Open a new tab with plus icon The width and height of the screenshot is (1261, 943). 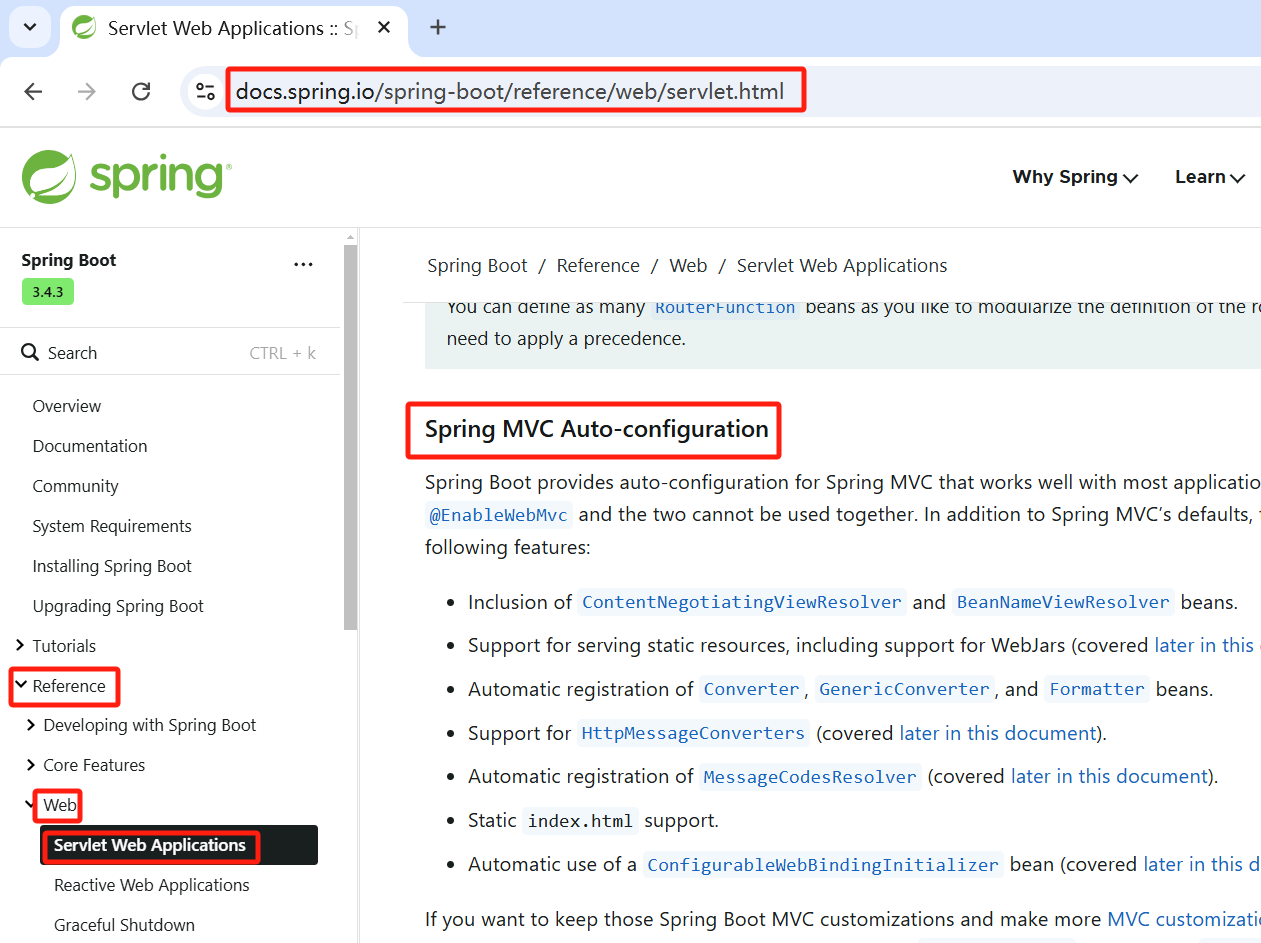click(x=437, y=27)
